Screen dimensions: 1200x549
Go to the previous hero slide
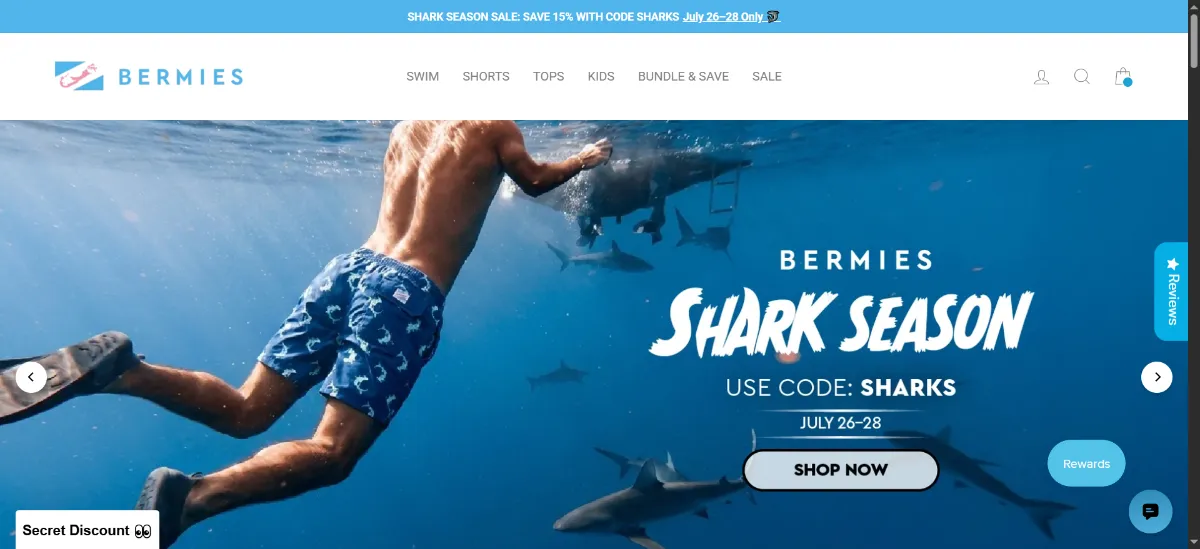point(31,377)
